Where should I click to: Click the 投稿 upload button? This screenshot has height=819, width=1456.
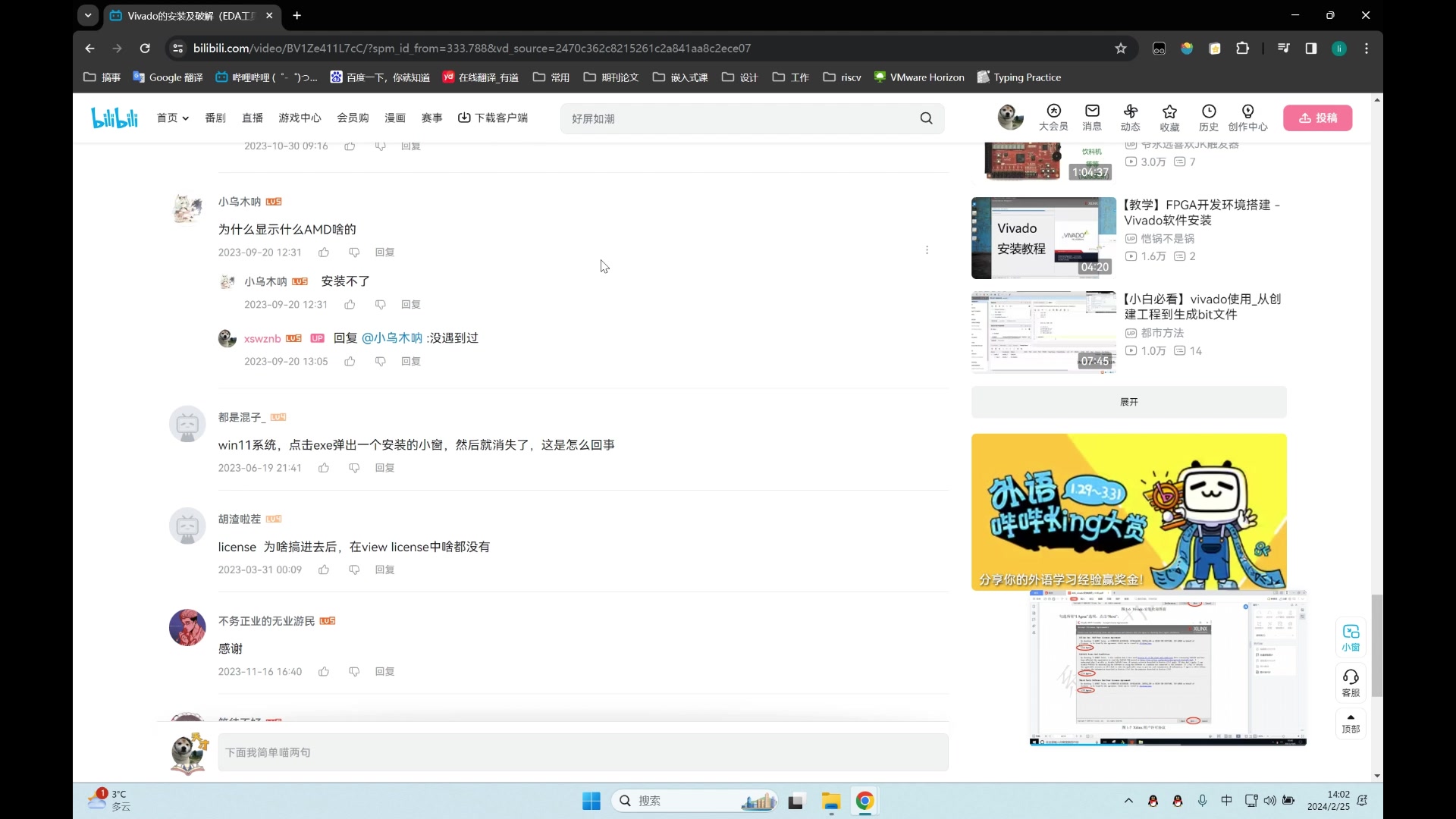click(1317, 118)
